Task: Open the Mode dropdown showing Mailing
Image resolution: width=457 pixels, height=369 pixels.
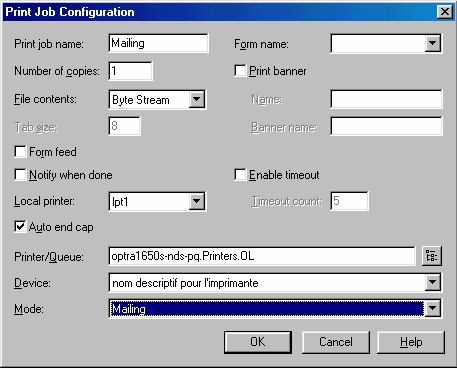Action: pyautogui.click(x=432, y=309)
